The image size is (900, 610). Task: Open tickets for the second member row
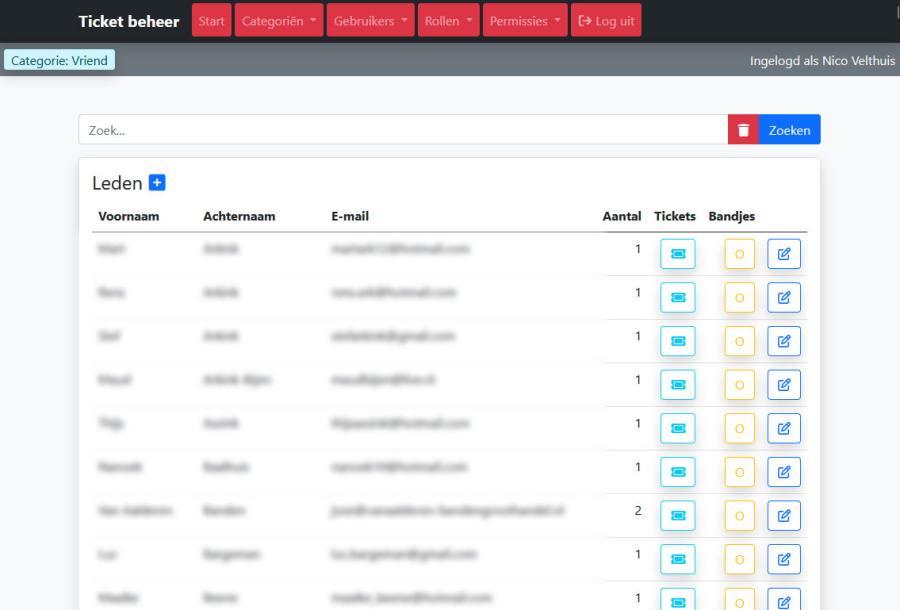coord(677,297)
